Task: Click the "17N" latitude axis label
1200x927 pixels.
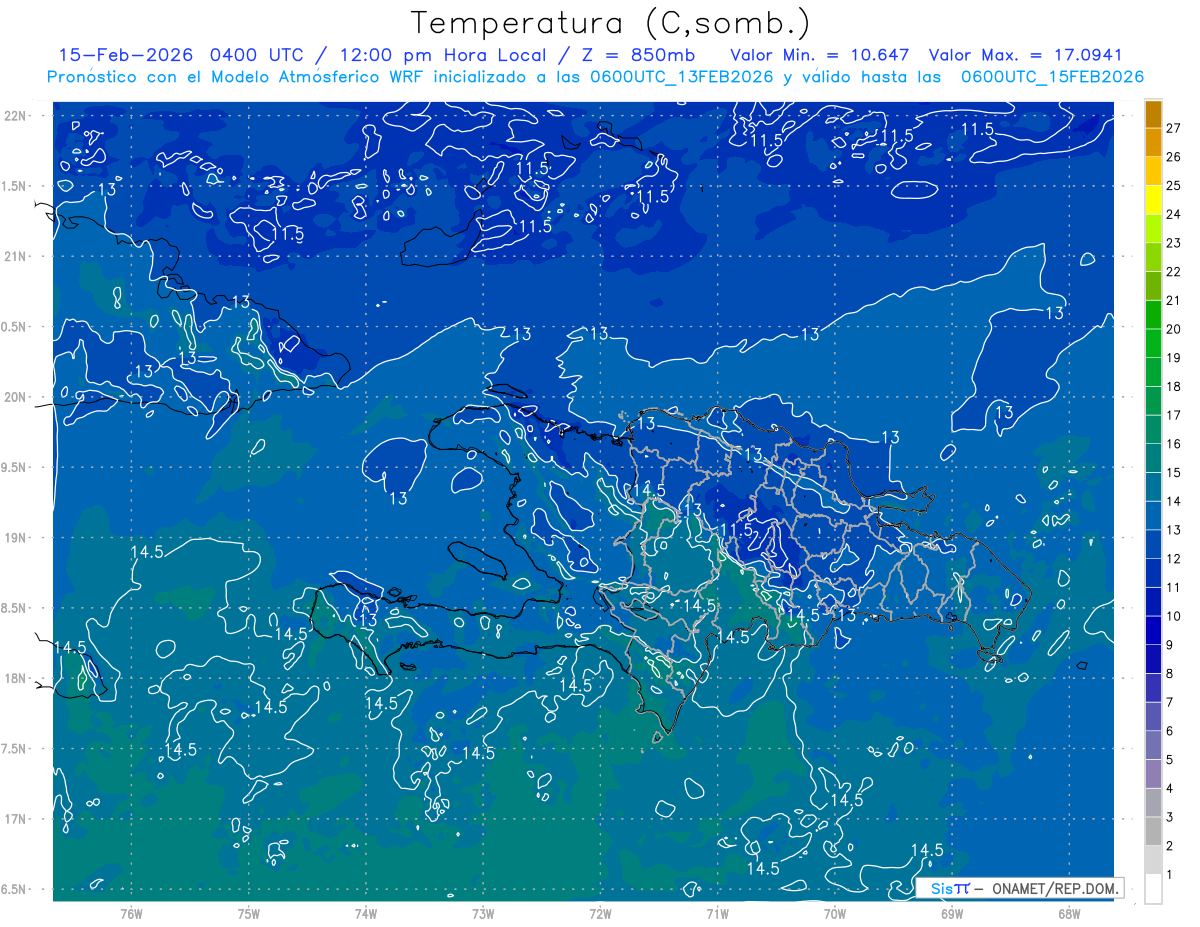Action: (15, 820)
